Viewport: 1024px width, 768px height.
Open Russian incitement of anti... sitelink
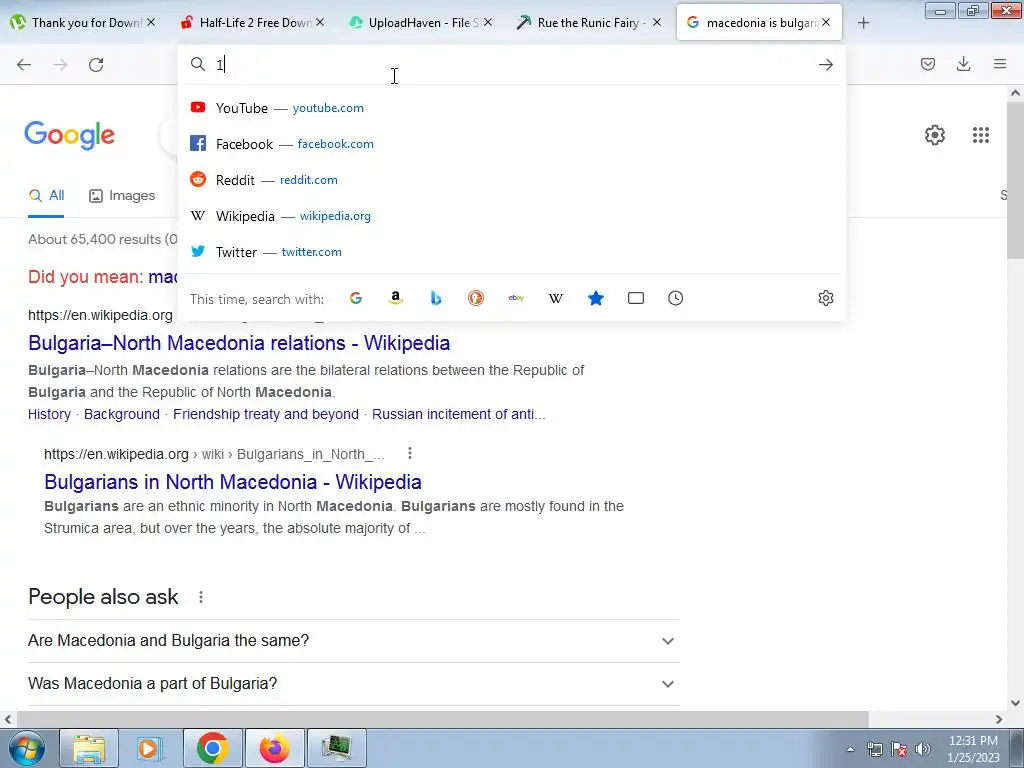point(458,414)
